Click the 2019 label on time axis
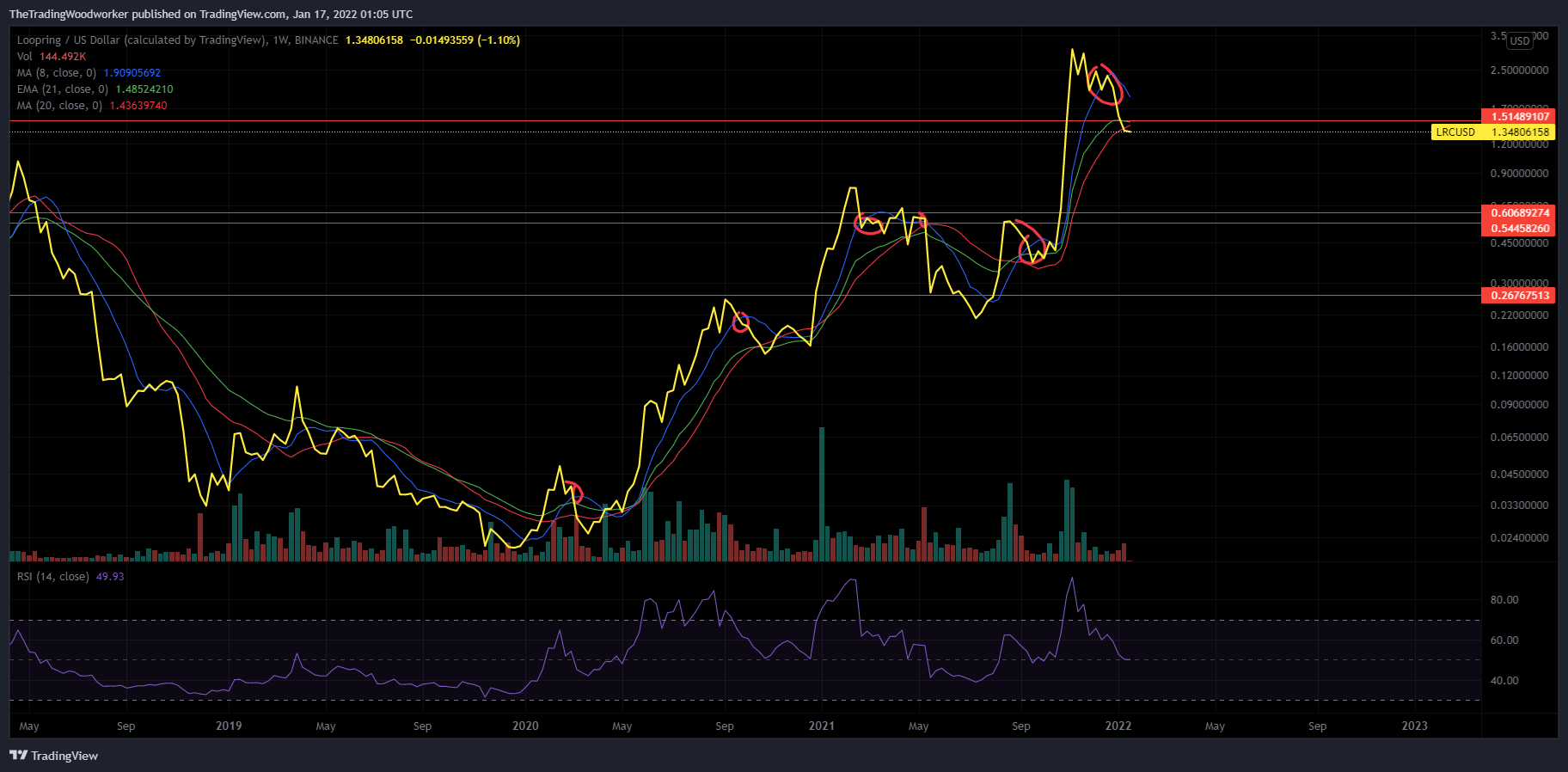The image size is (1568, 772). click(x=229, y=726)
